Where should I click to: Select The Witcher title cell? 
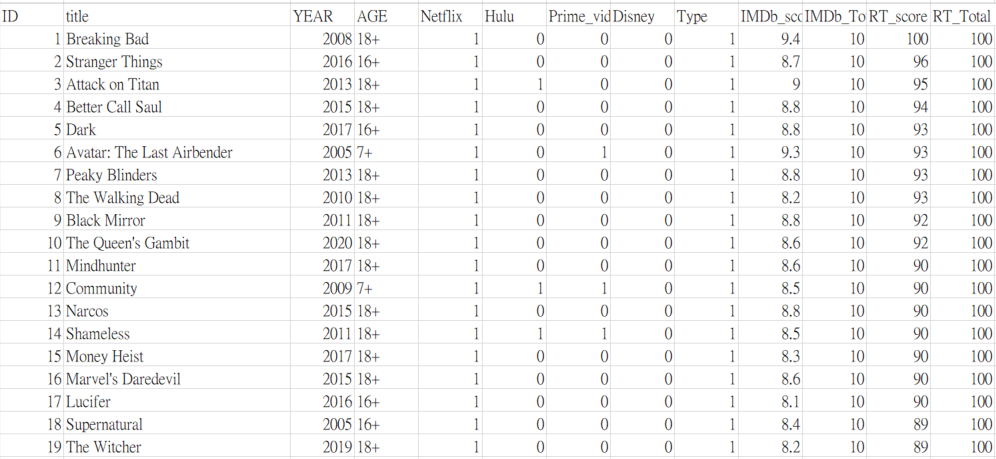(177, 447)
